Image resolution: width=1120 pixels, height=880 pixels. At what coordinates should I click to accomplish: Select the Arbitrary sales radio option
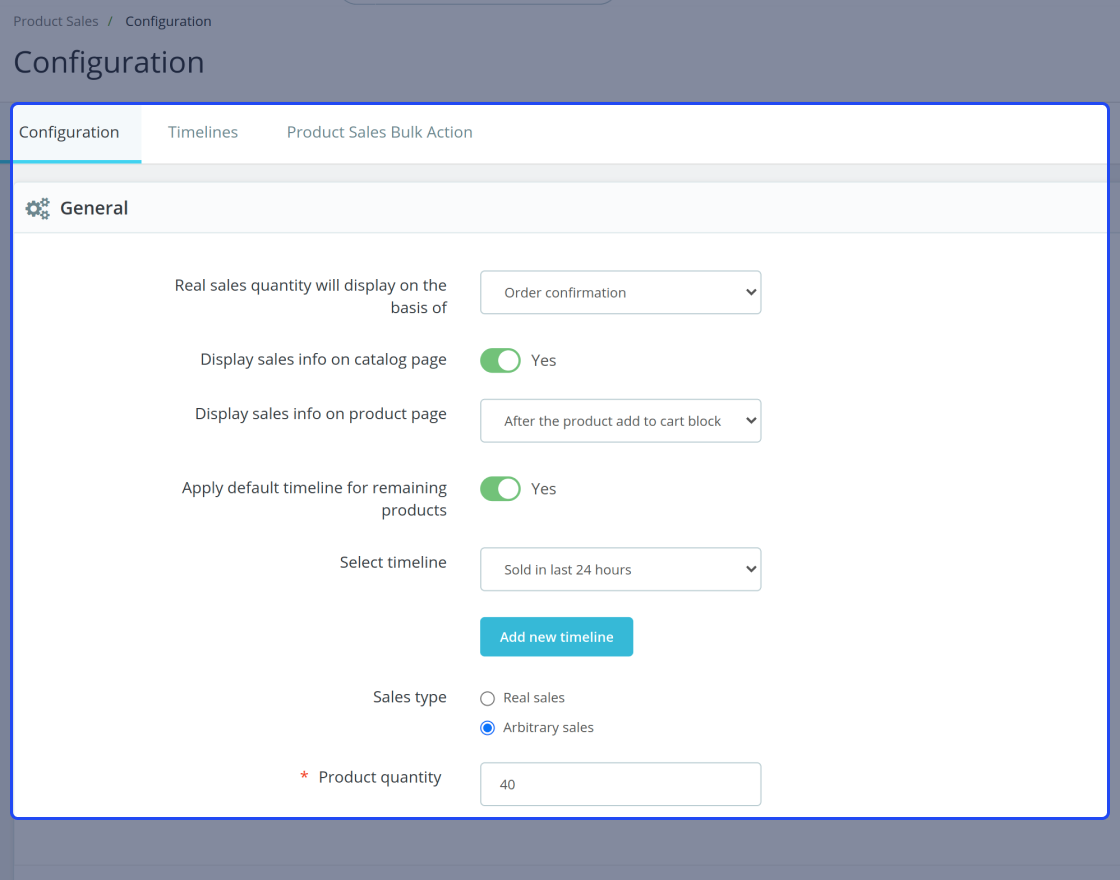tap(487, 728)
